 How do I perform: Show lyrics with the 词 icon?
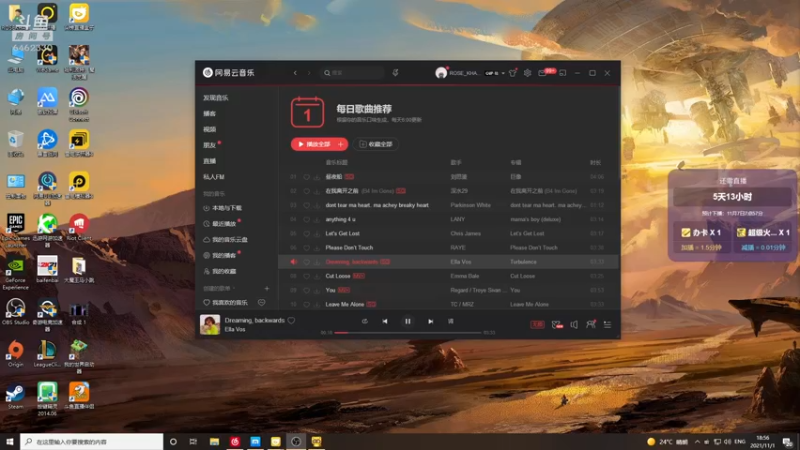(x=451, y=321)
